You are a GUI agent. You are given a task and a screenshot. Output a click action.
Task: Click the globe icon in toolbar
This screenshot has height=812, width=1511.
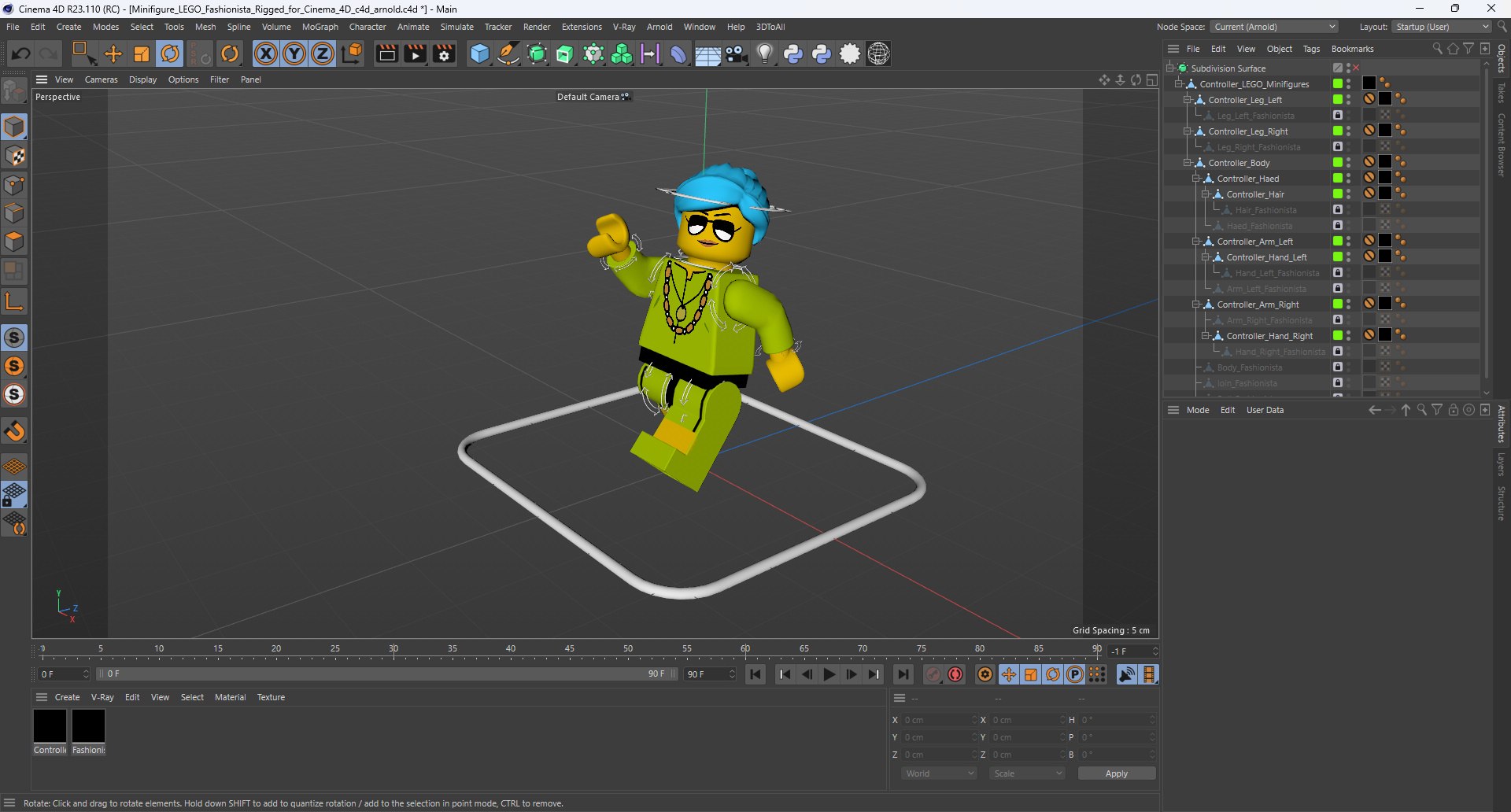878,54
